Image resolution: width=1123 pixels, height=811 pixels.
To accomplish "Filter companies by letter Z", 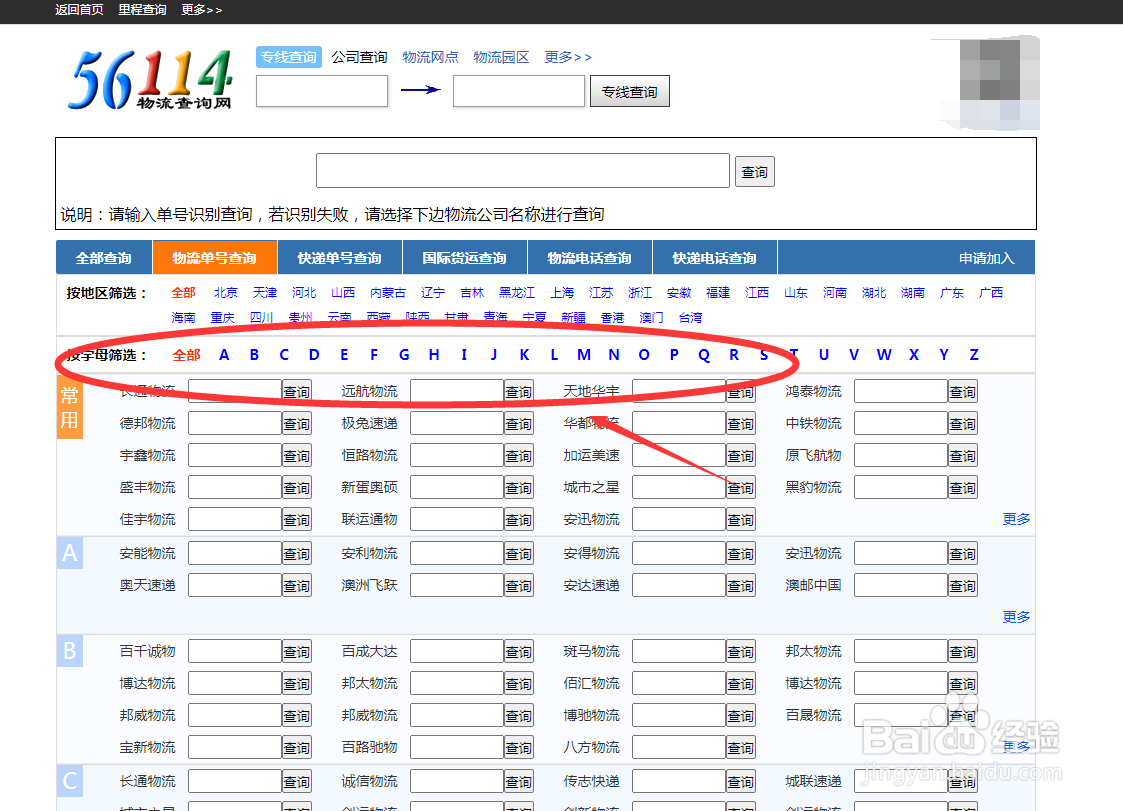I will (974, 355).
